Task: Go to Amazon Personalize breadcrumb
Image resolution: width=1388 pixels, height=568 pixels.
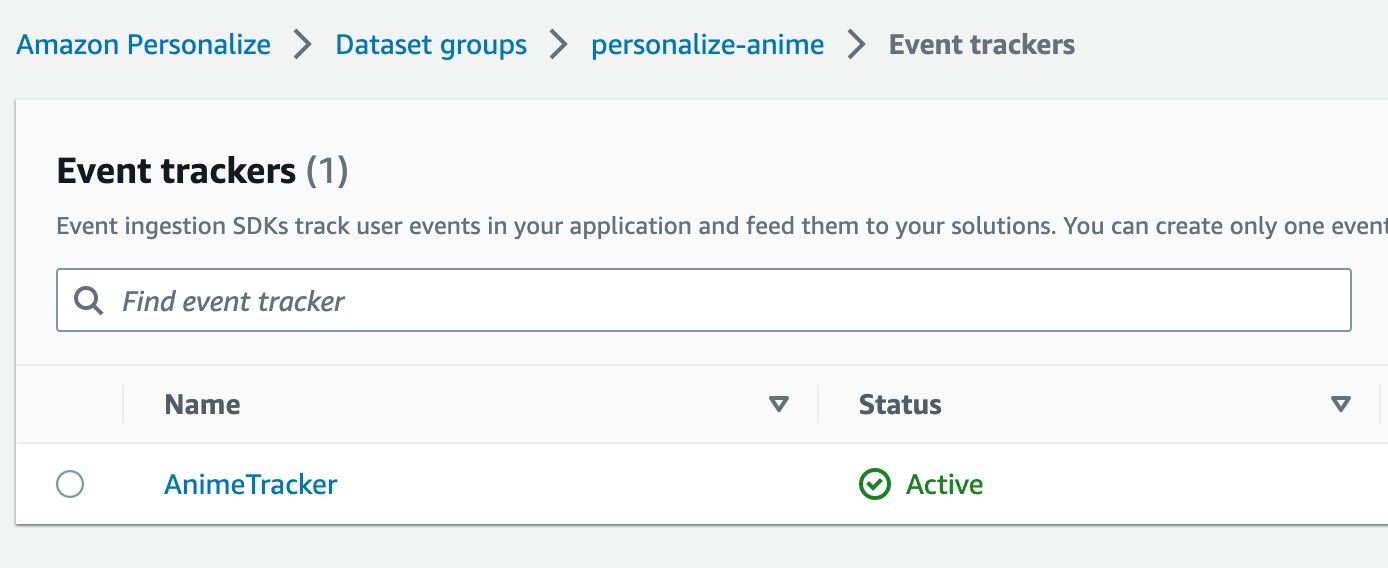Action: (x=144, y=45)
